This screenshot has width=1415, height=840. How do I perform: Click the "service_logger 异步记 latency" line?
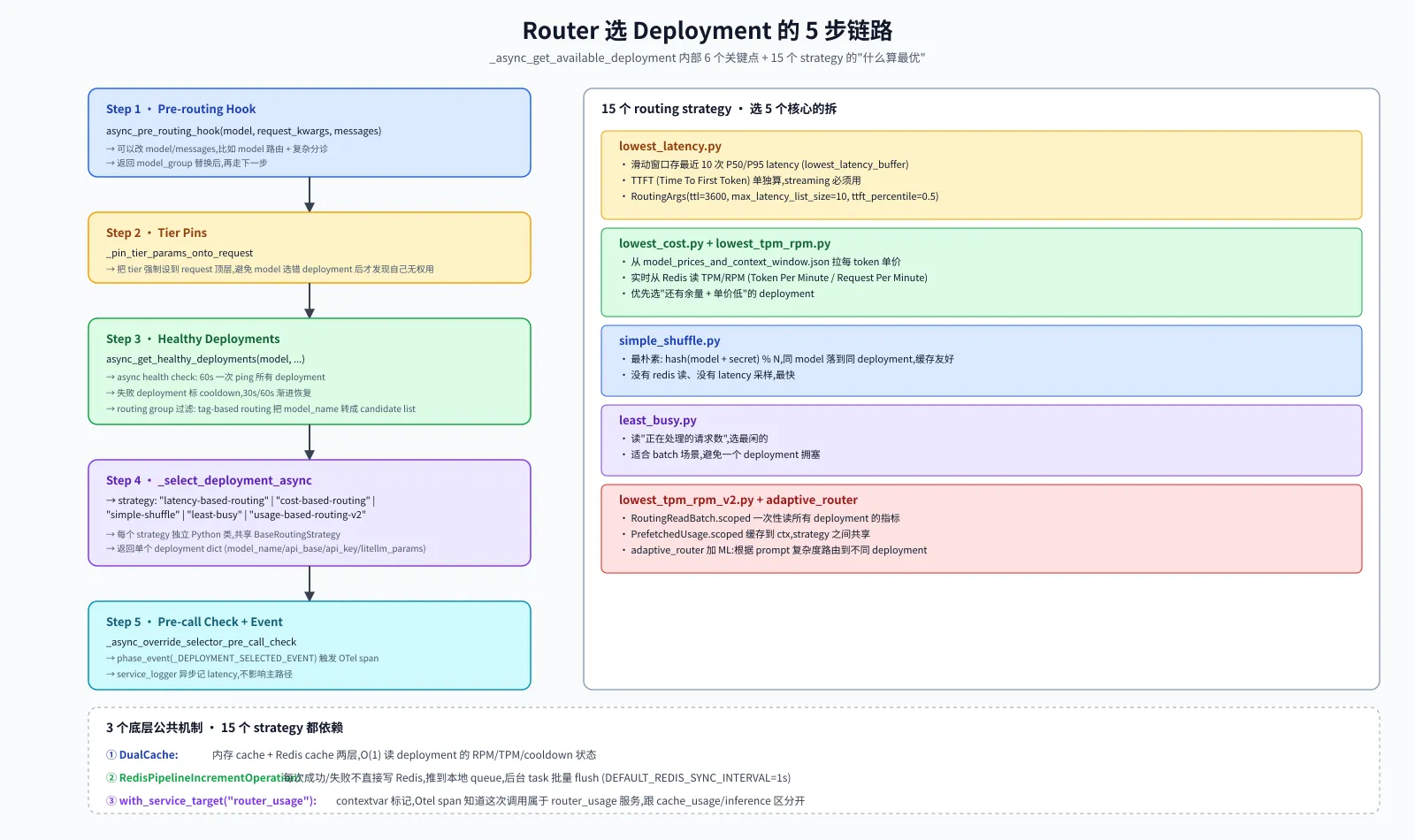coord(199,675)
